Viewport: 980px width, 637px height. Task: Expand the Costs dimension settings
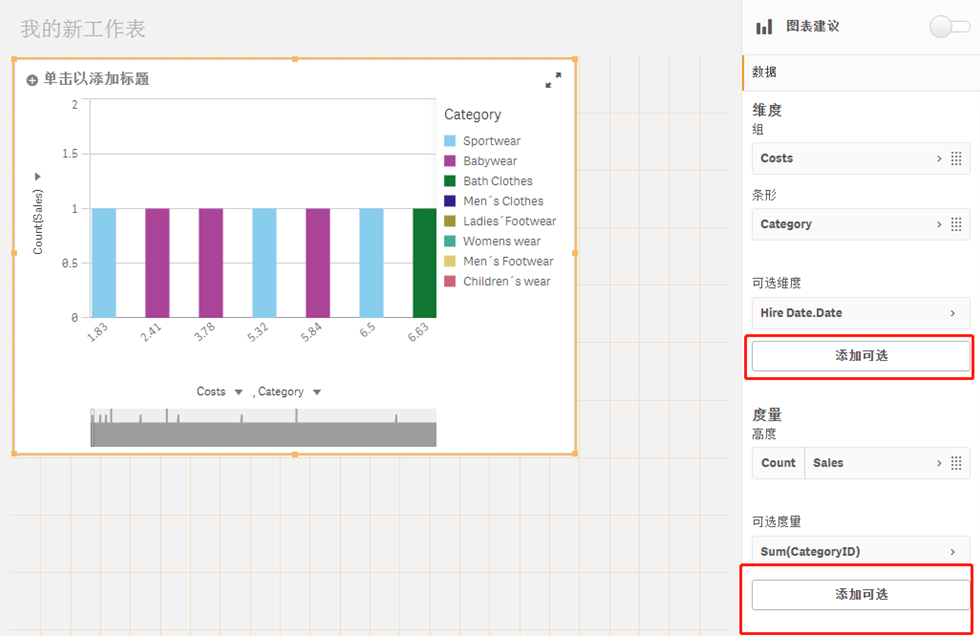(939, 159)
